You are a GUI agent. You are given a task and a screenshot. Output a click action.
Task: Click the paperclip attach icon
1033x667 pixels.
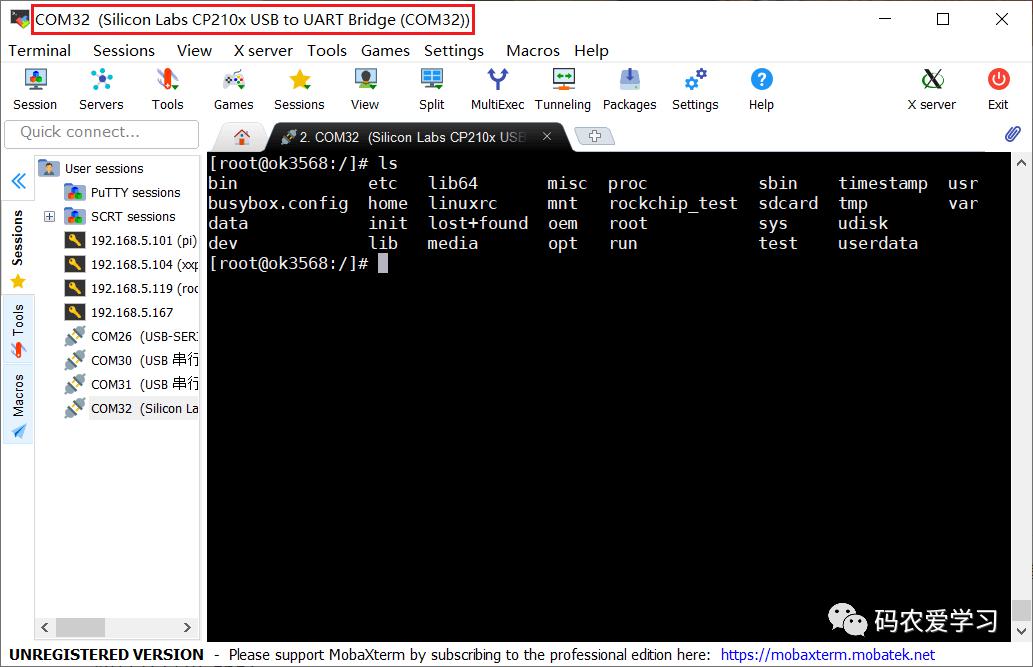click(x=1013, y=134)
